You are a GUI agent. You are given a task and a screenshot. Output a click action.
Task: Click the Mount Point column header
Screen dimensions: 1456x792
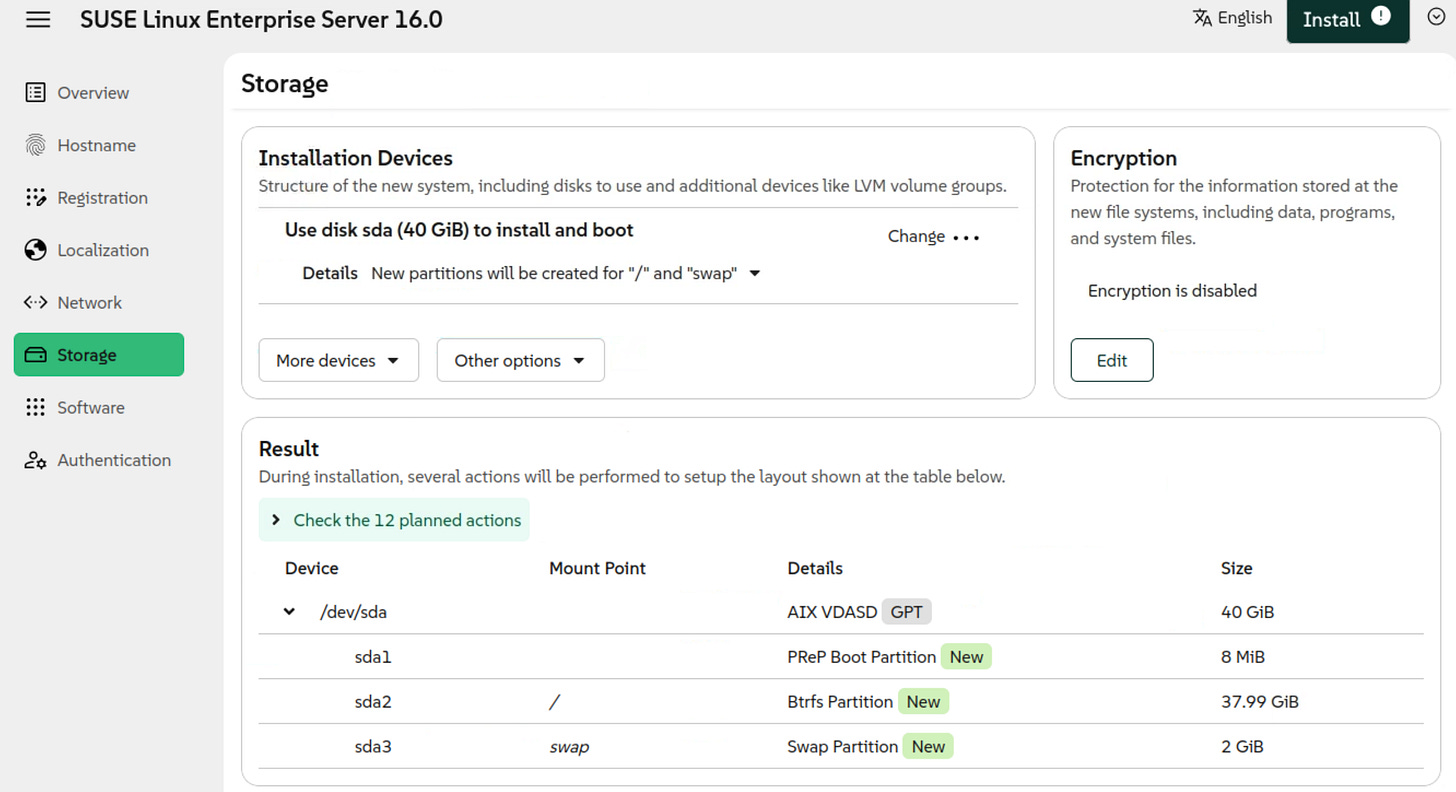(x=597, y=568)
